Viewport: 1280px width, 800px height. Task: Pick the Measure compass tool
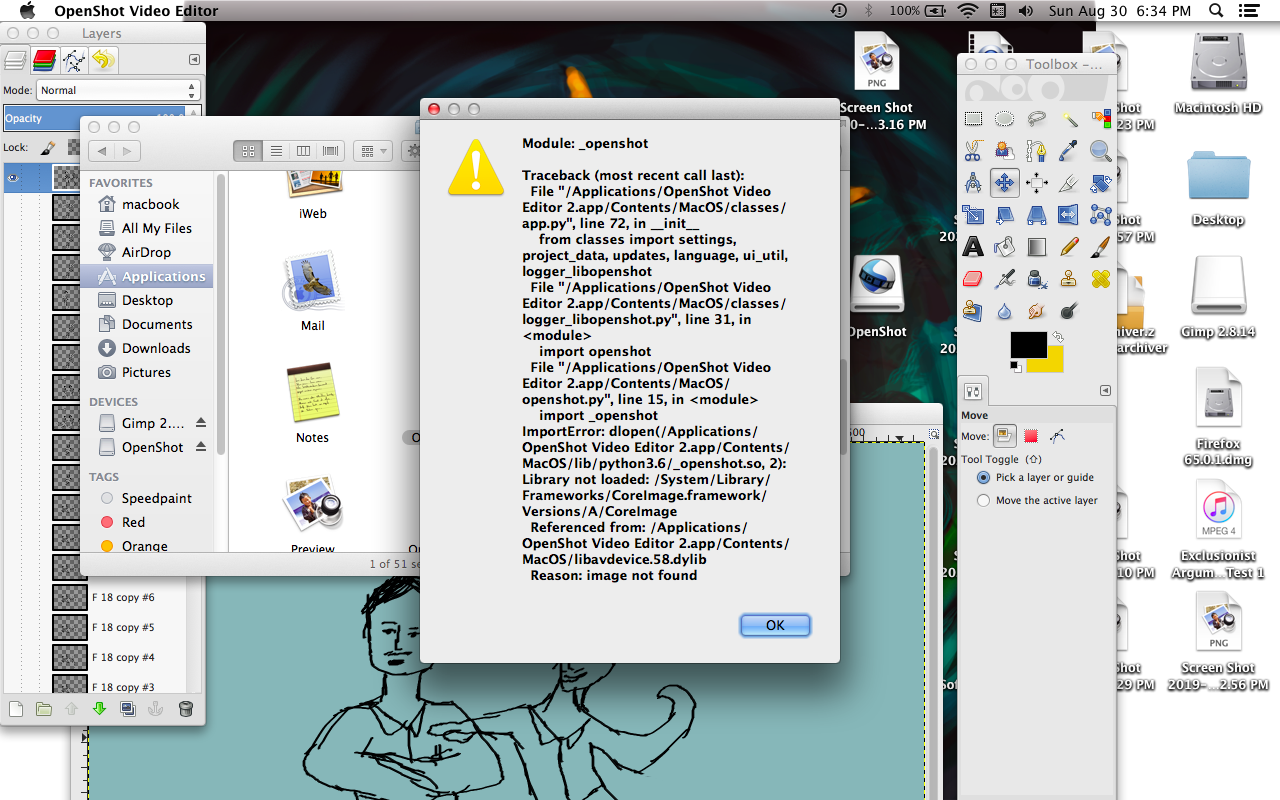[x=973, y=183]
